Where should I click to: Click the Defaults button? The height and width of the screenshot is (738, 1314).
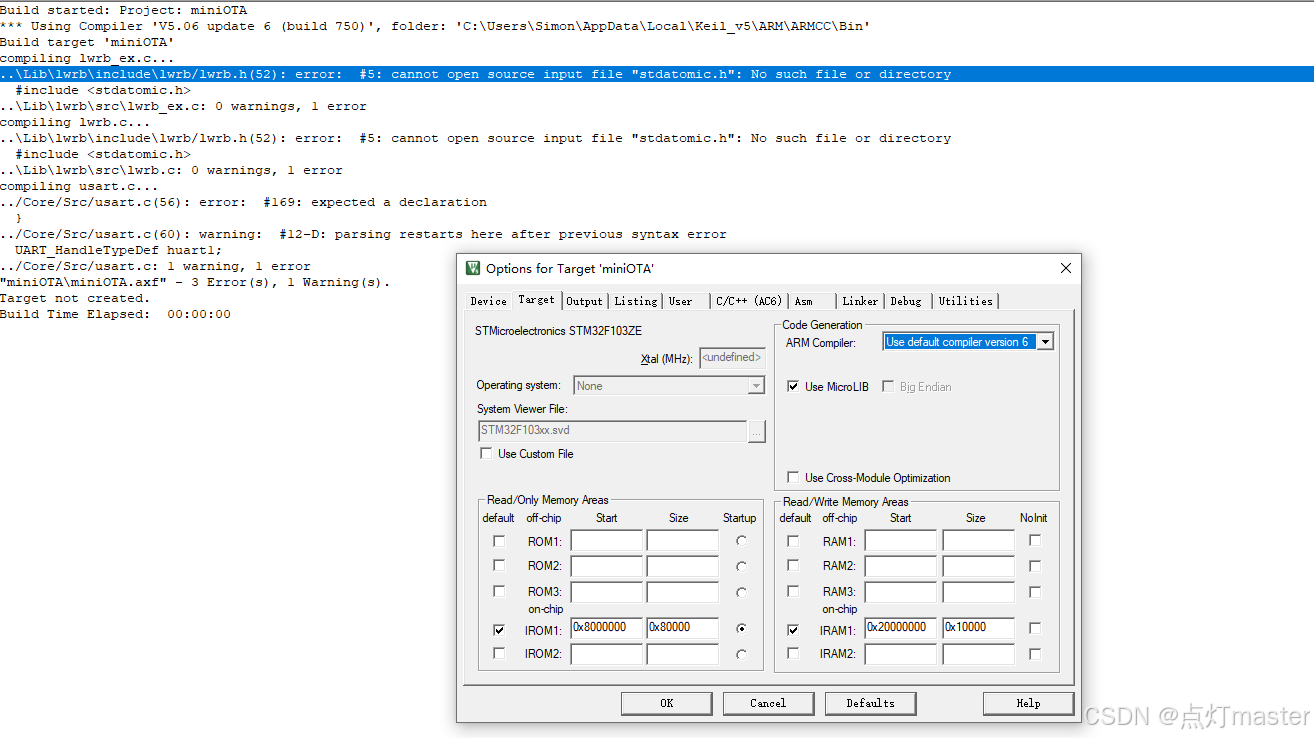pyautogui.click(x=870, y=703)
